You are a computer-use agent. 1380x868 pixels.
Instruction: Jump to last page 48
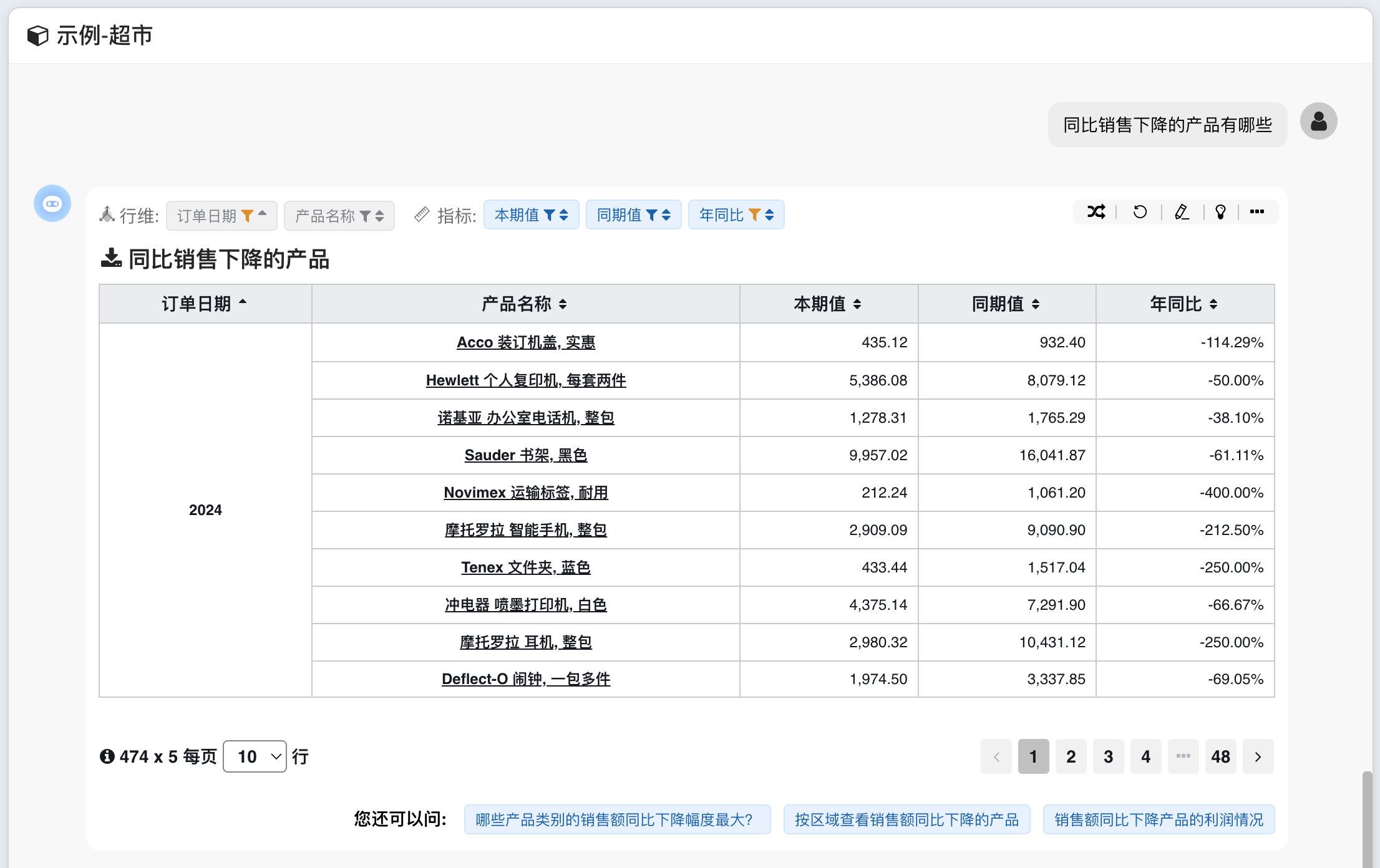[x=1220, y=756]
